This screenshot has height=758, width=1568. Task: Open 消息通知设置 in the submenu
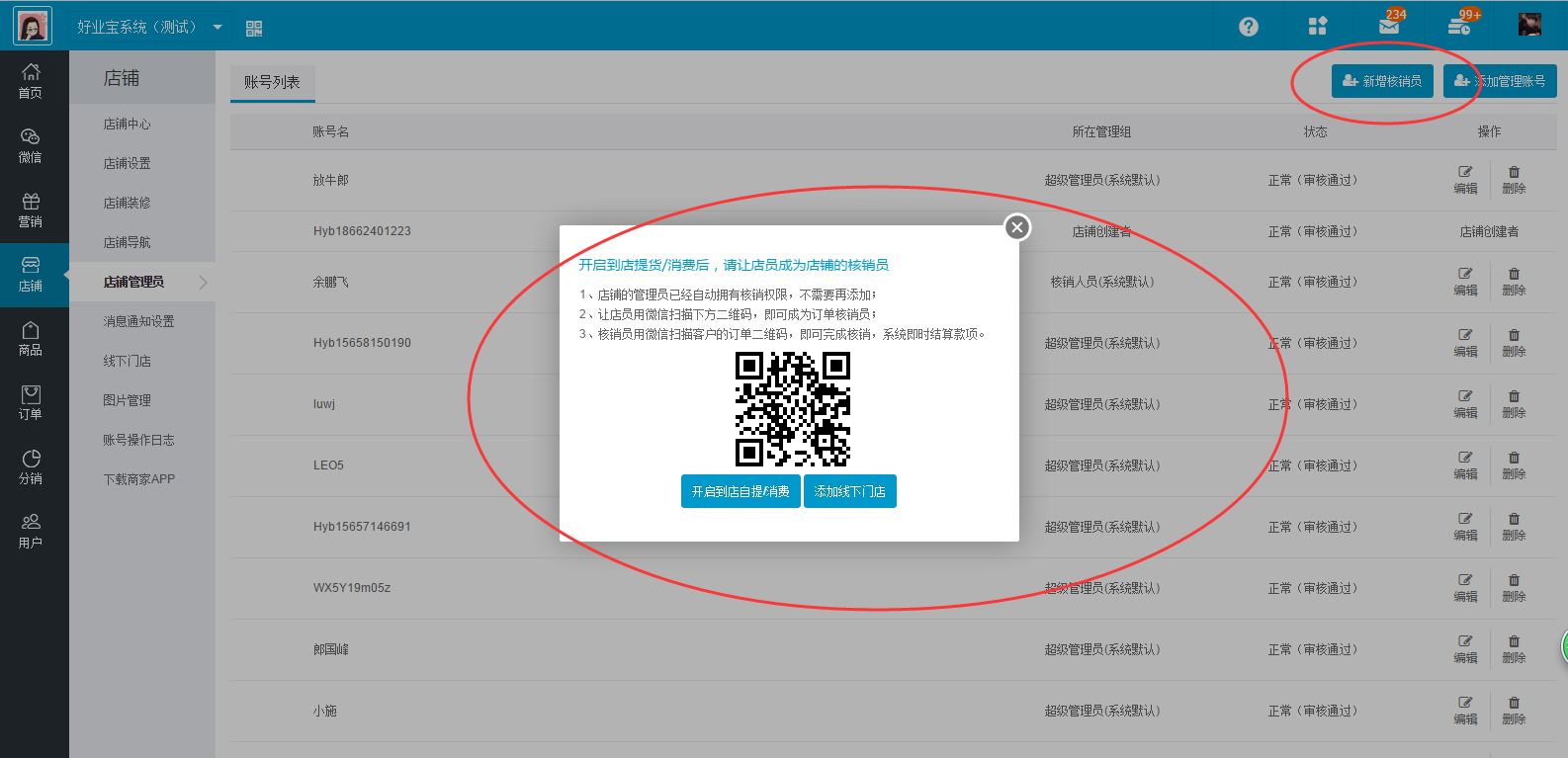pos(138,321)
